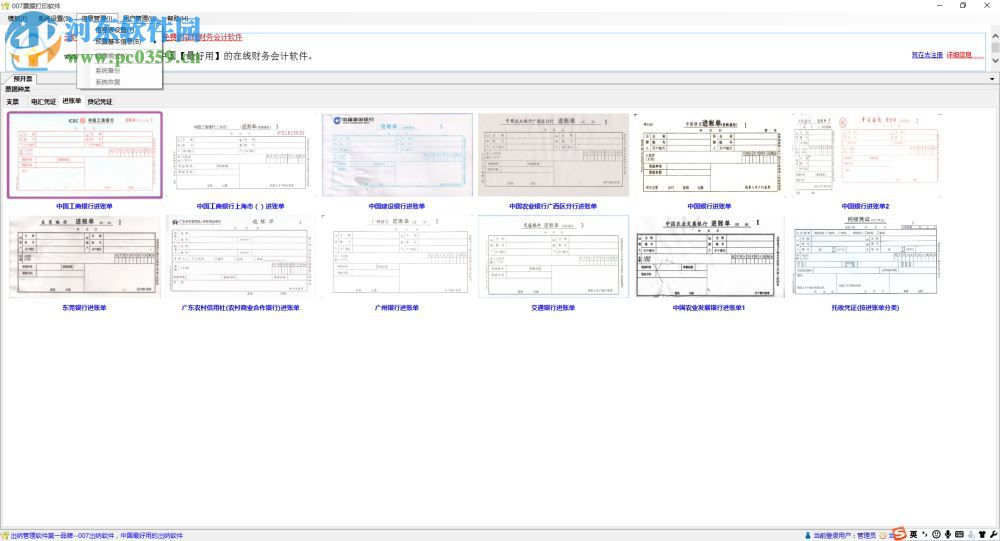The height and width of the screenshot is (541, 1000).
Task: Click the current user person icon
Action: pyautogui.click(x=807, y=535)
